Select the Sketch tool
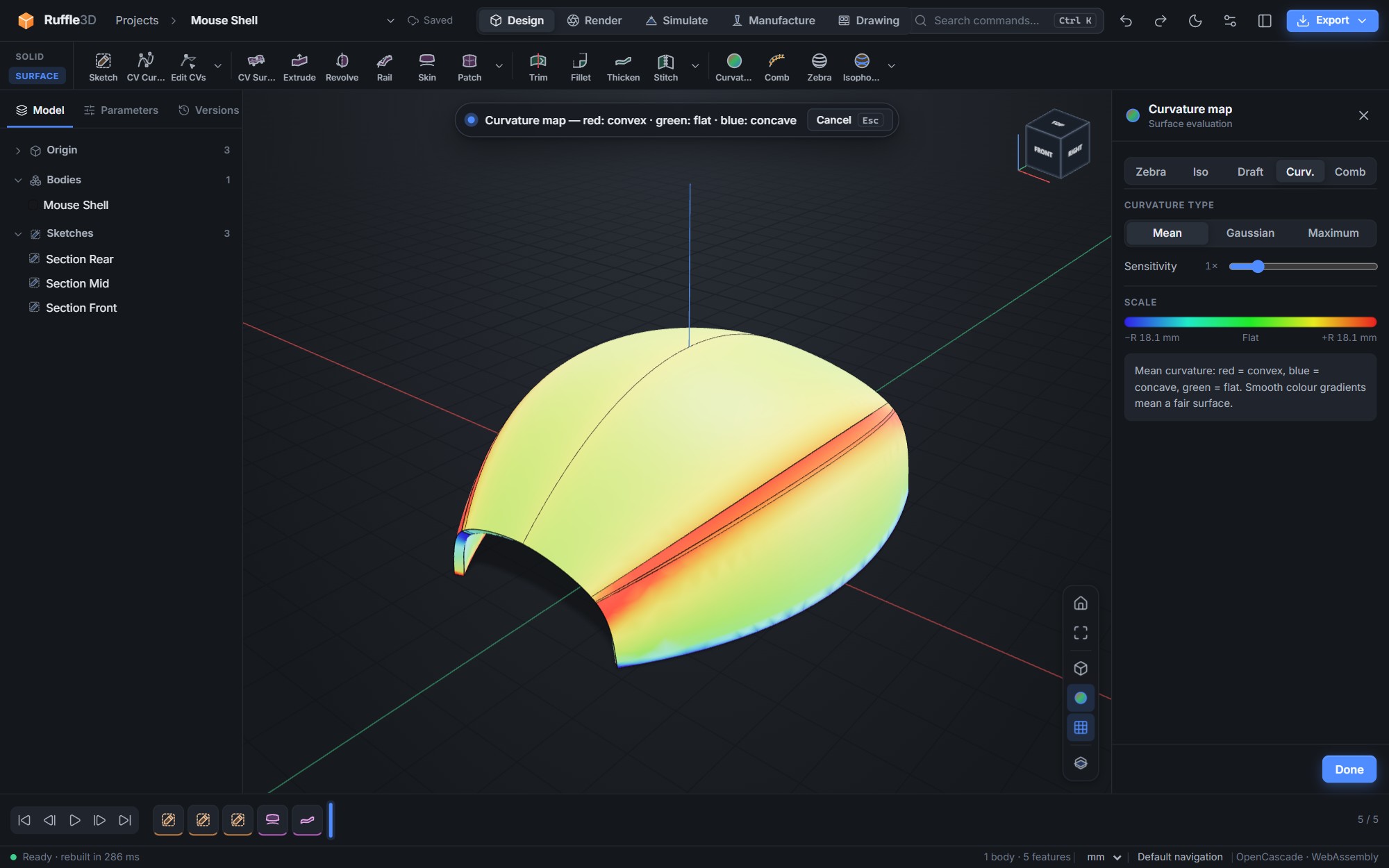The height and width of the screenshot is (868, 1389). click(103, 67)
